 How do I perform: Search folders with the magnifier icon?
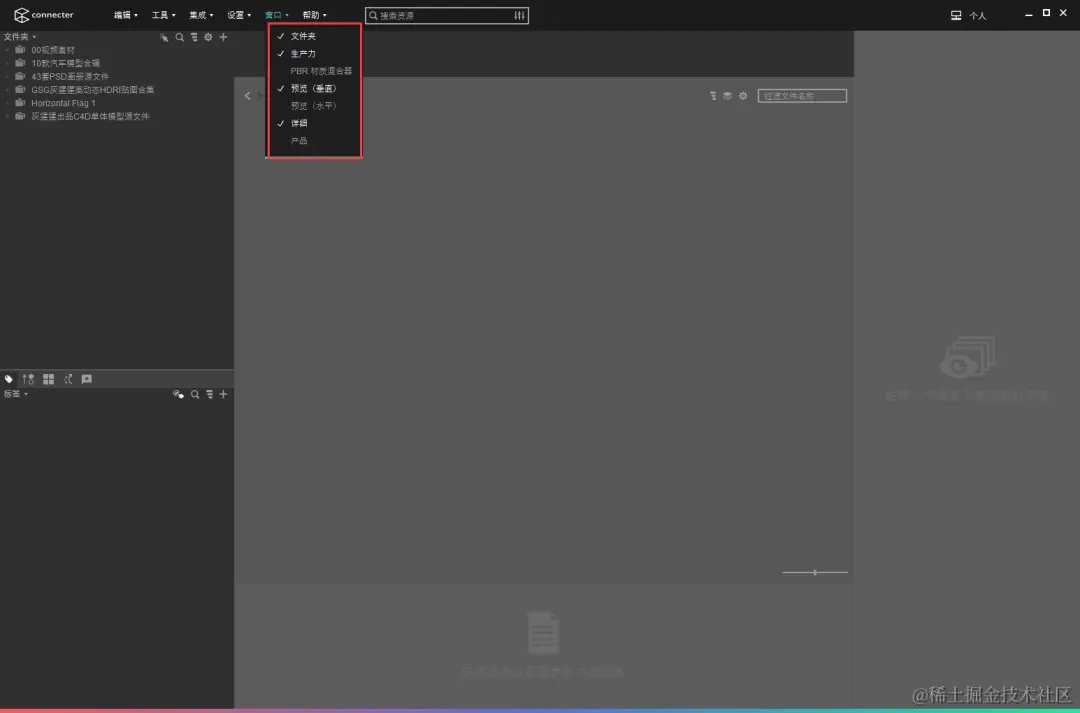coord(179,37)
